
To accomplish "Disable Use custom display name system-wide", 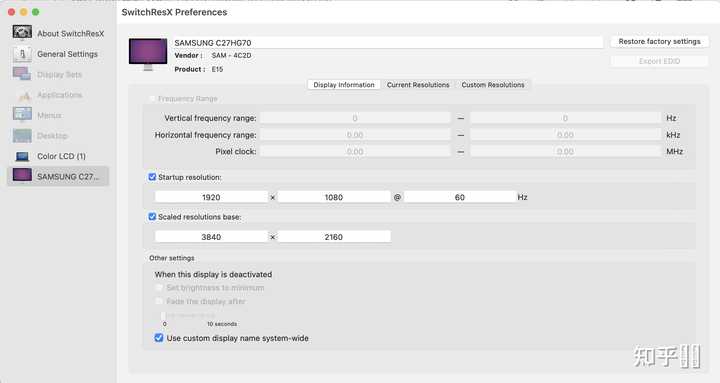I will pos(159,338).
